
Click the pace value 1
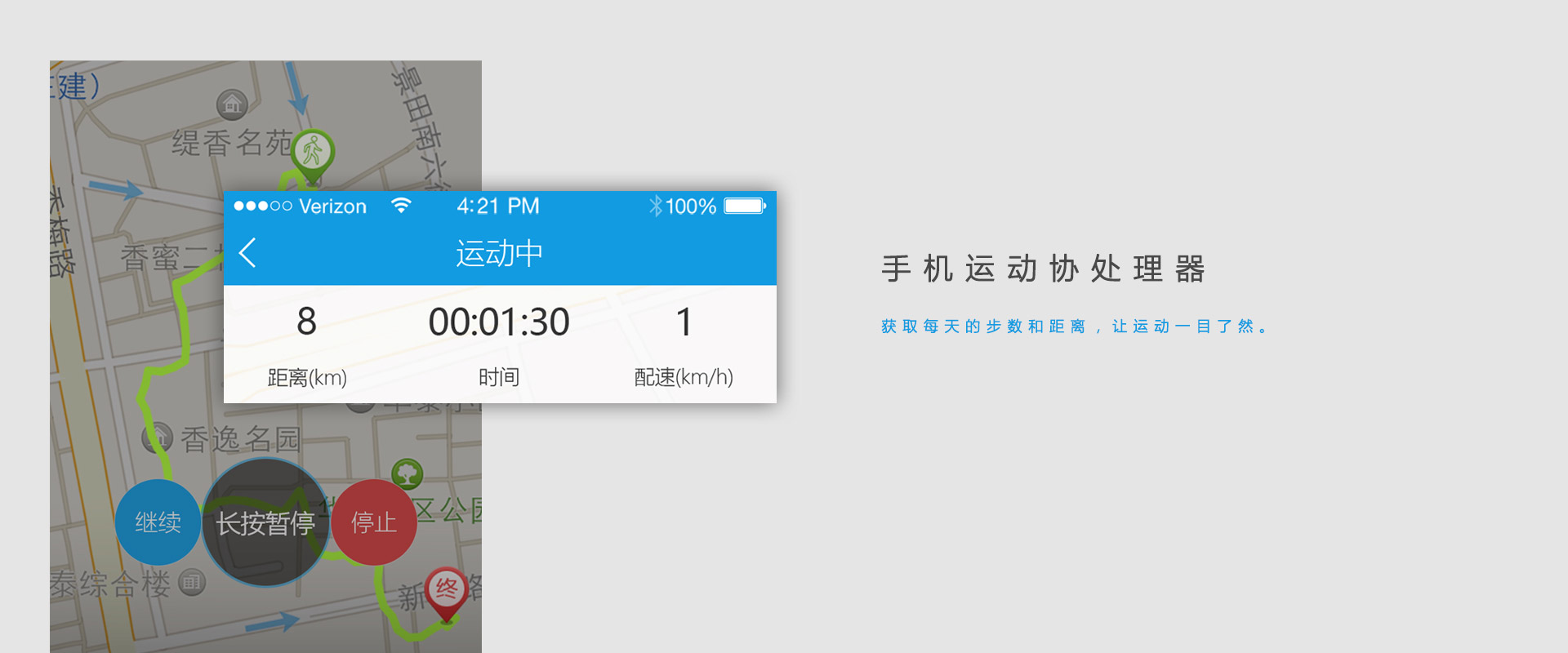coord(684,322)
